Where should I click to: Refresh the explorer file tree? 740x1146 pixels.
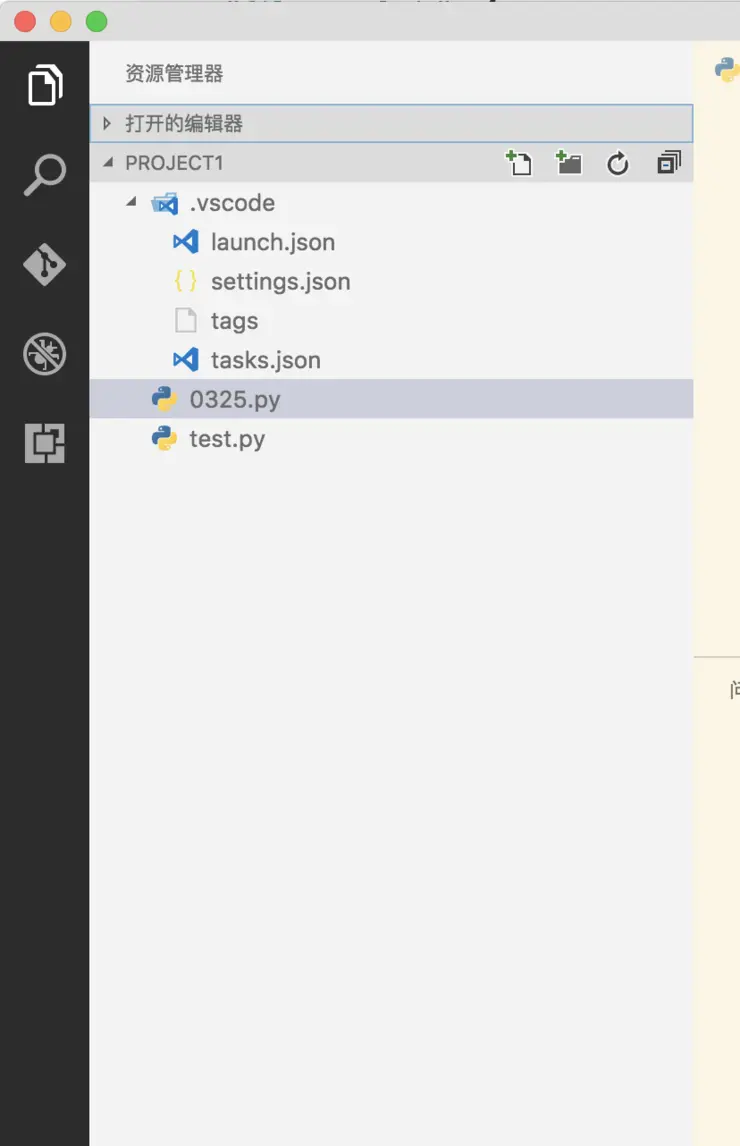[618, 163]
